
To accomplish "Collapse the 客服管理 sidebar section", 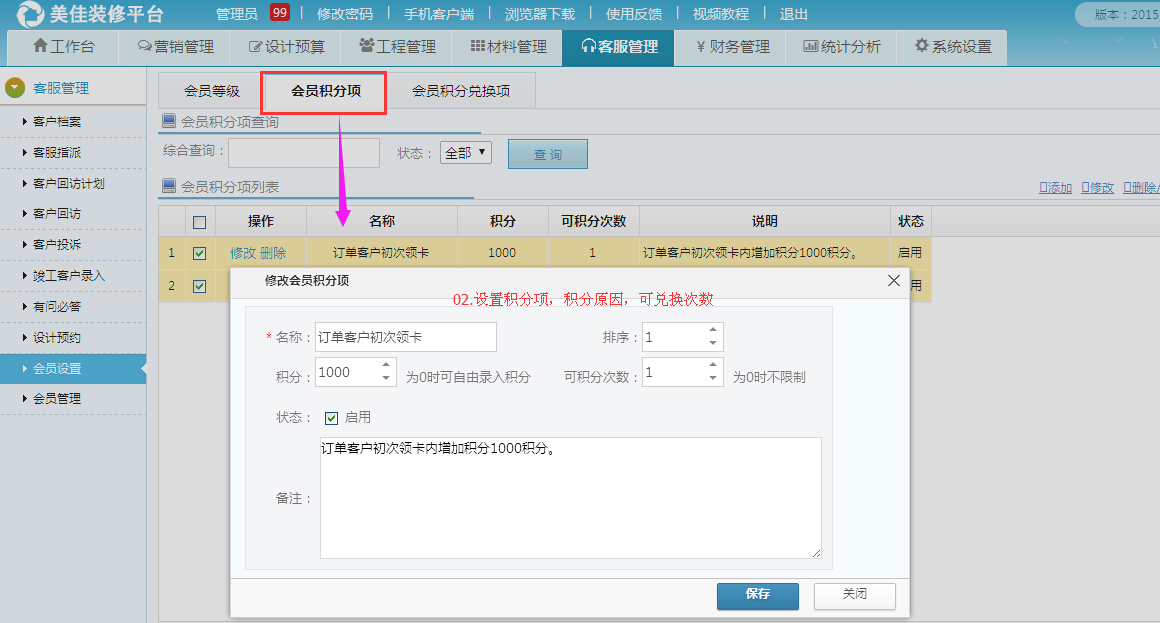I will click(15, 88).
